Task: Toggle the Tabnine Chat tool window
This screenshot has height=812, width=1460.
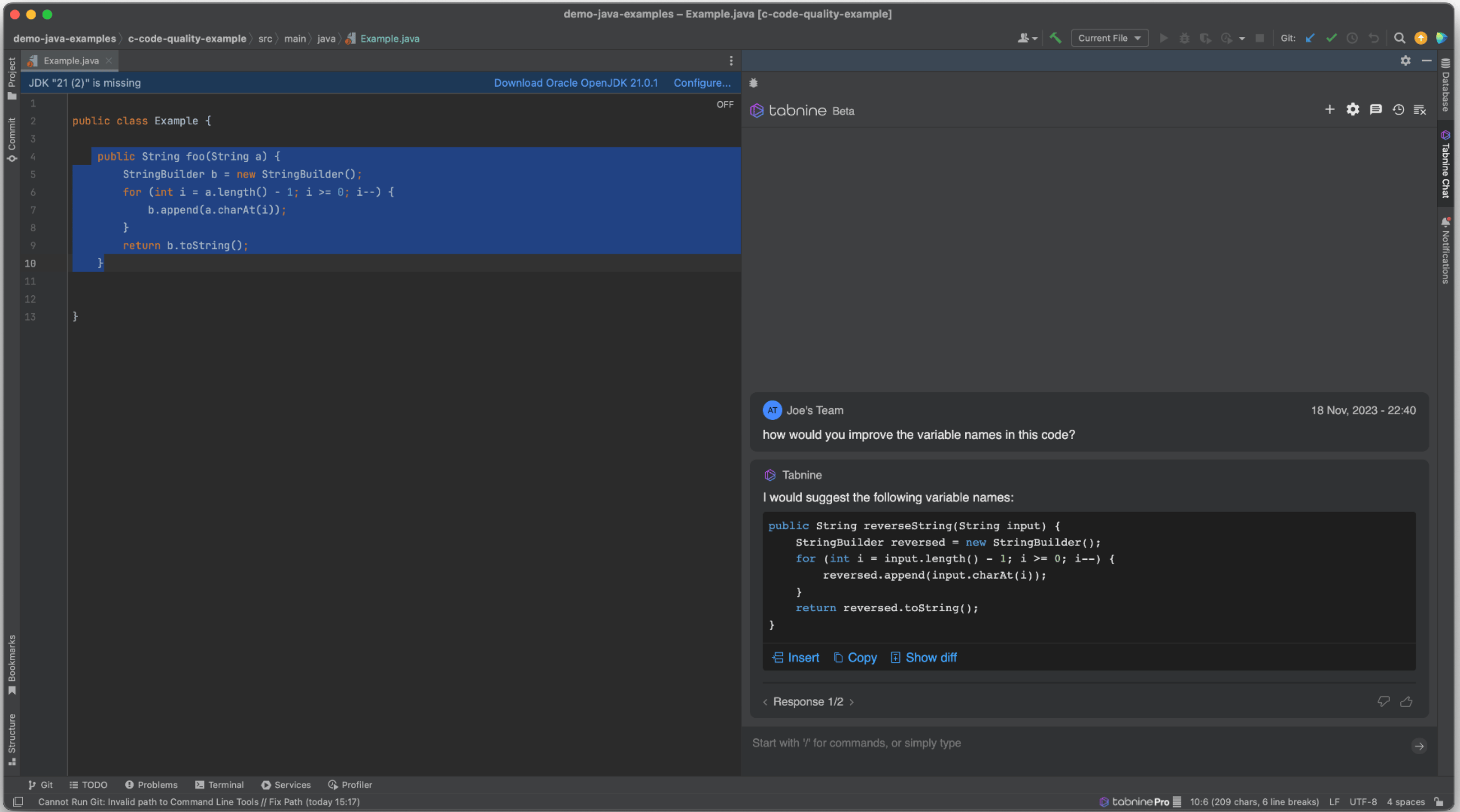Action: [x=1446, y=164]
